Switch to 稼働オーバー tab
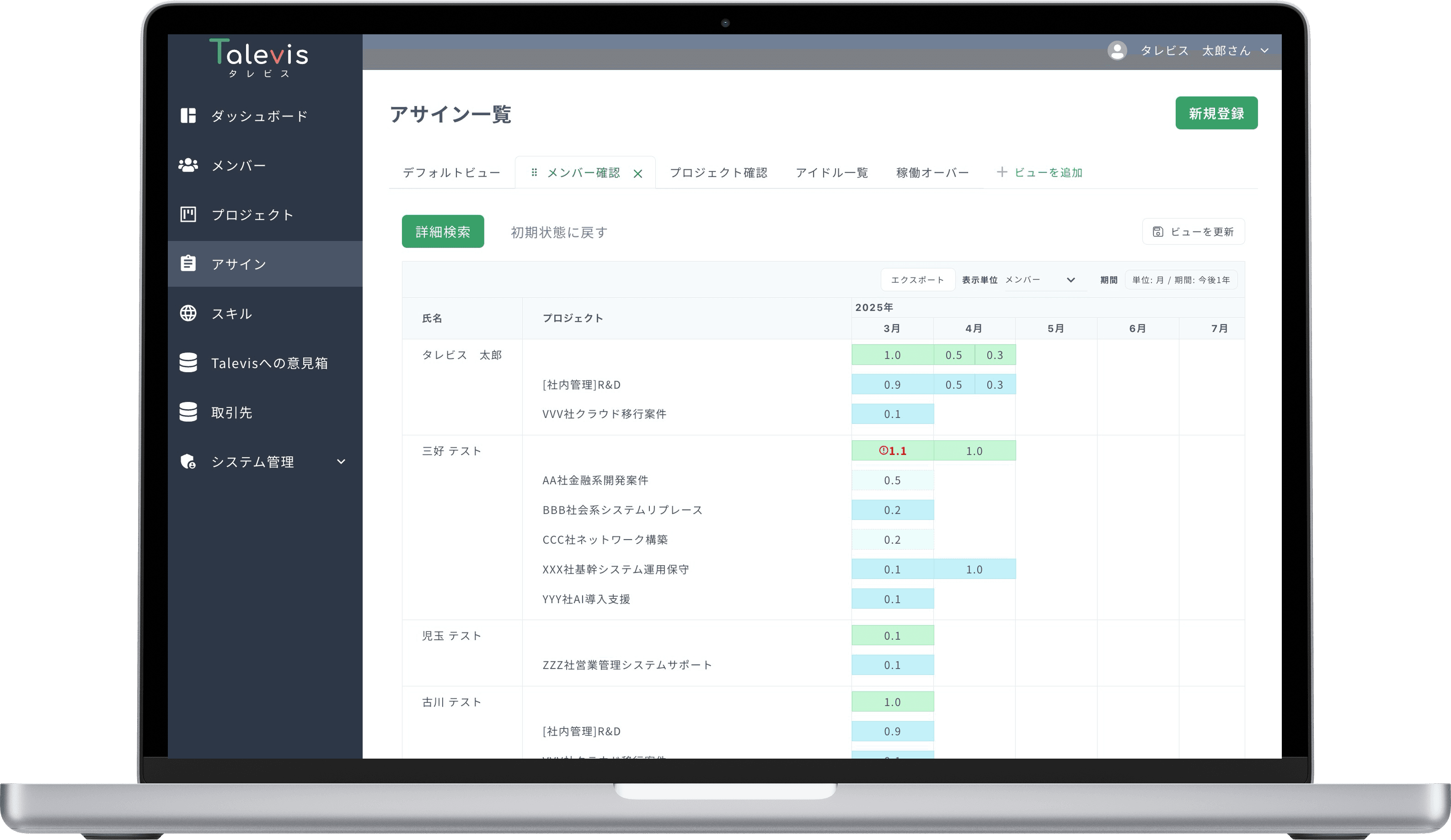This screenshot has width=1451, height=840. coord(932,173)
